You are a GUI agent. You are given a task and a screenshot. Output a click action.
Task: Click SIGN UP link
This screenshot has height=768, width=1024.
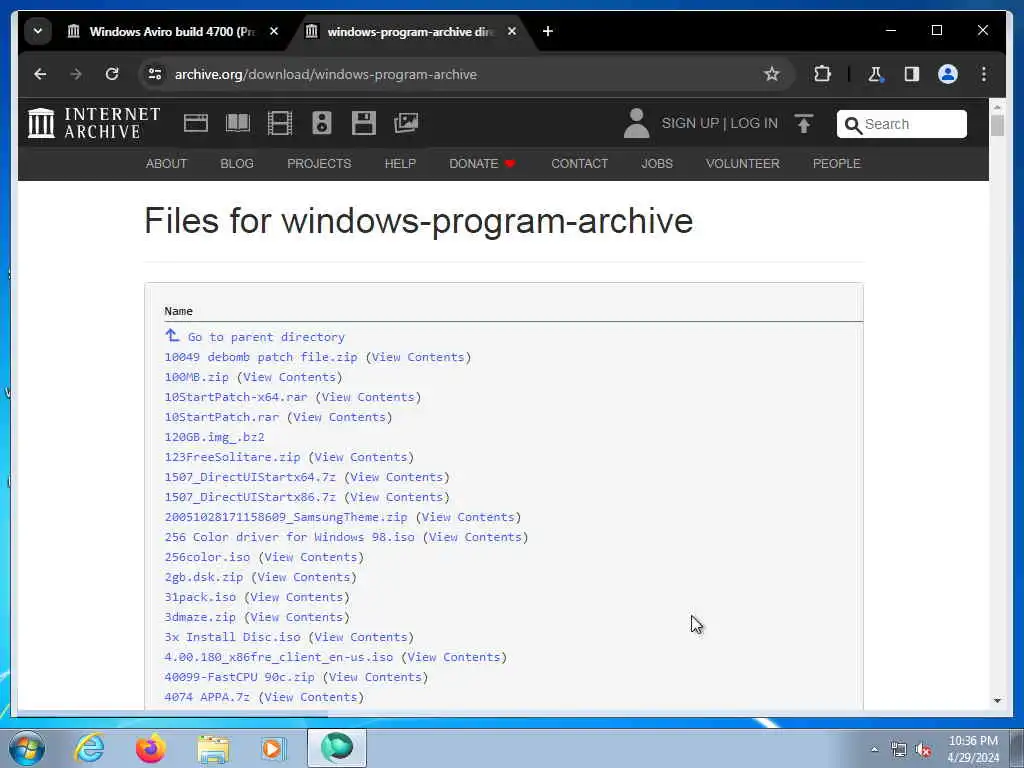pyautogui.click(x=690, y=123)
